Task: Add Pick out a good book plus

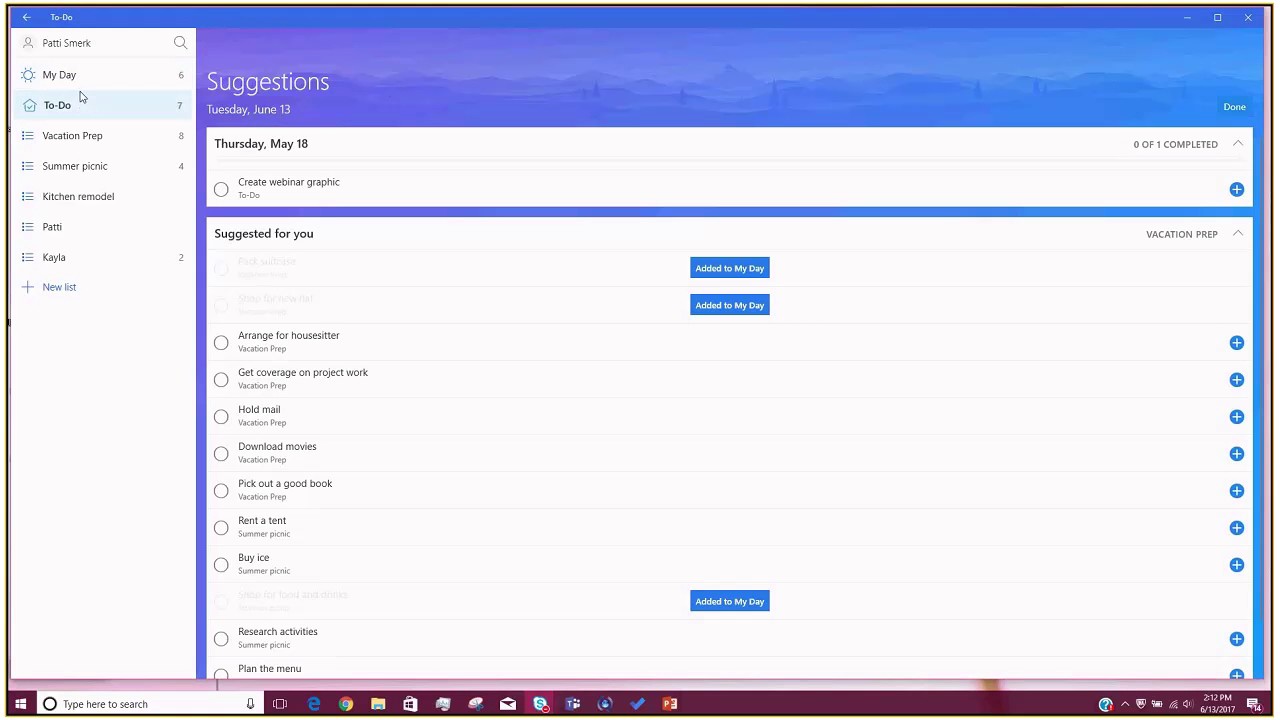Action: (x=1236, y=491)
